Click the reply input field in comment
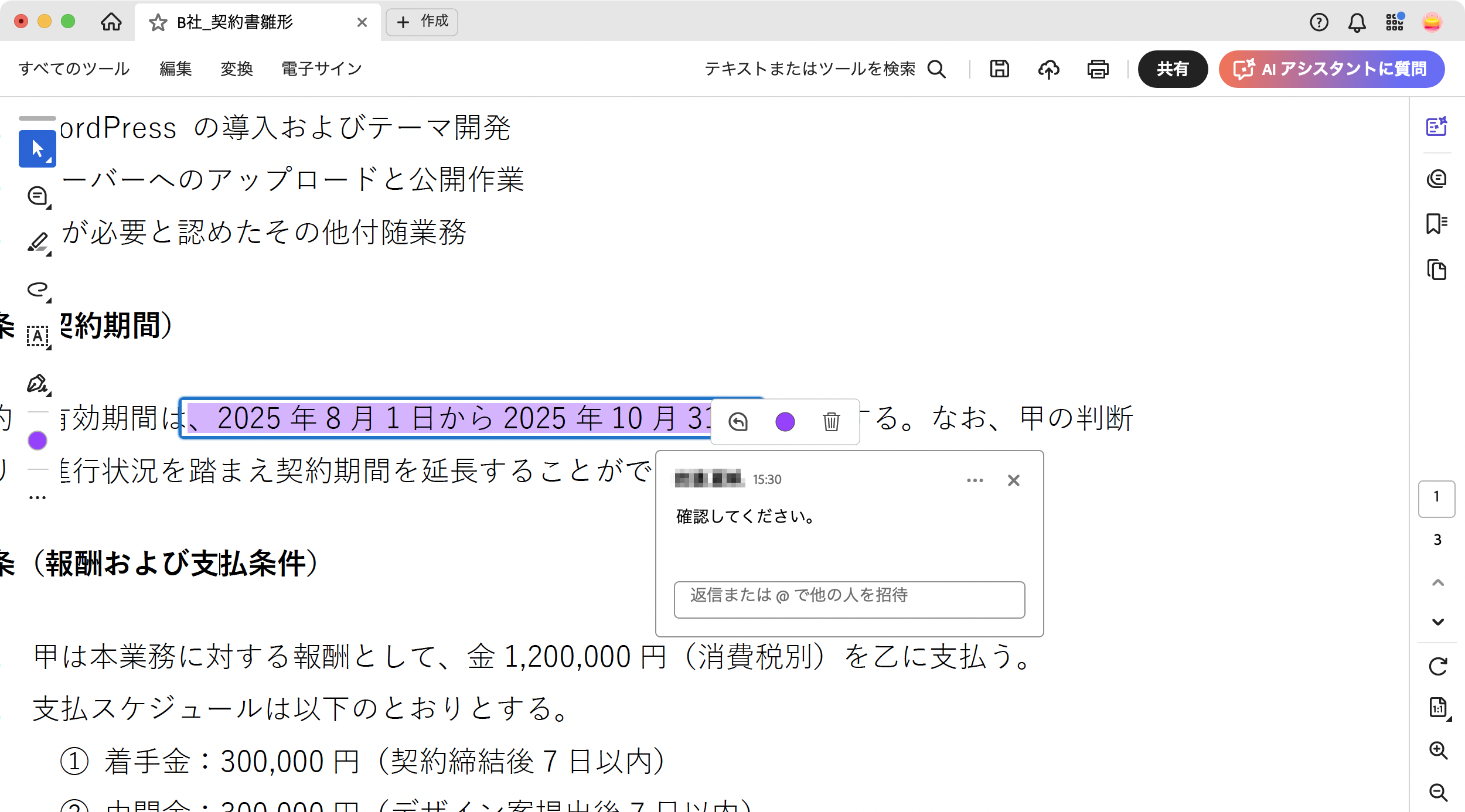Screen dimensions: 1465x812 (x=849, y=599)
